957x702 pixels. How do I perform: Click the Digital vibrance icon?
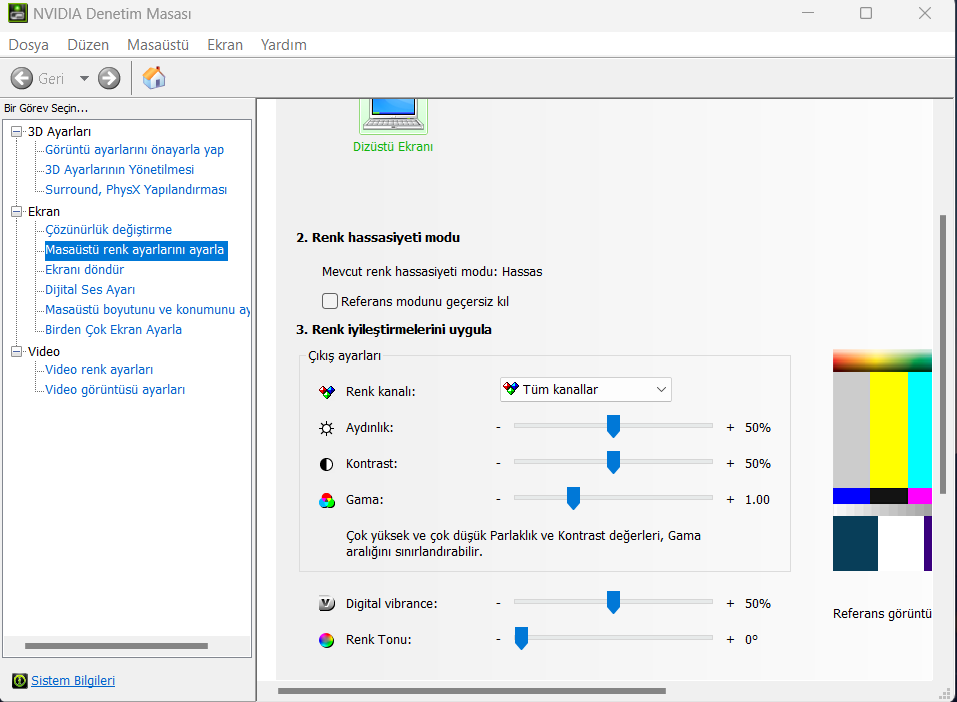[x=327, y=604]
